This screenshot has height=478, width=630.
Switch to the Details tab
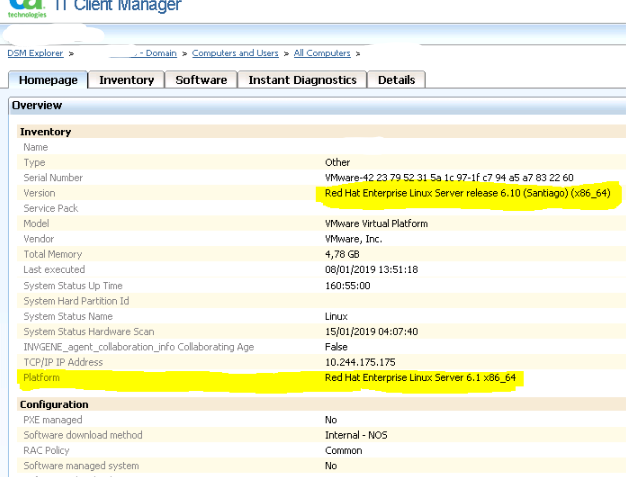tap(396, 80)
